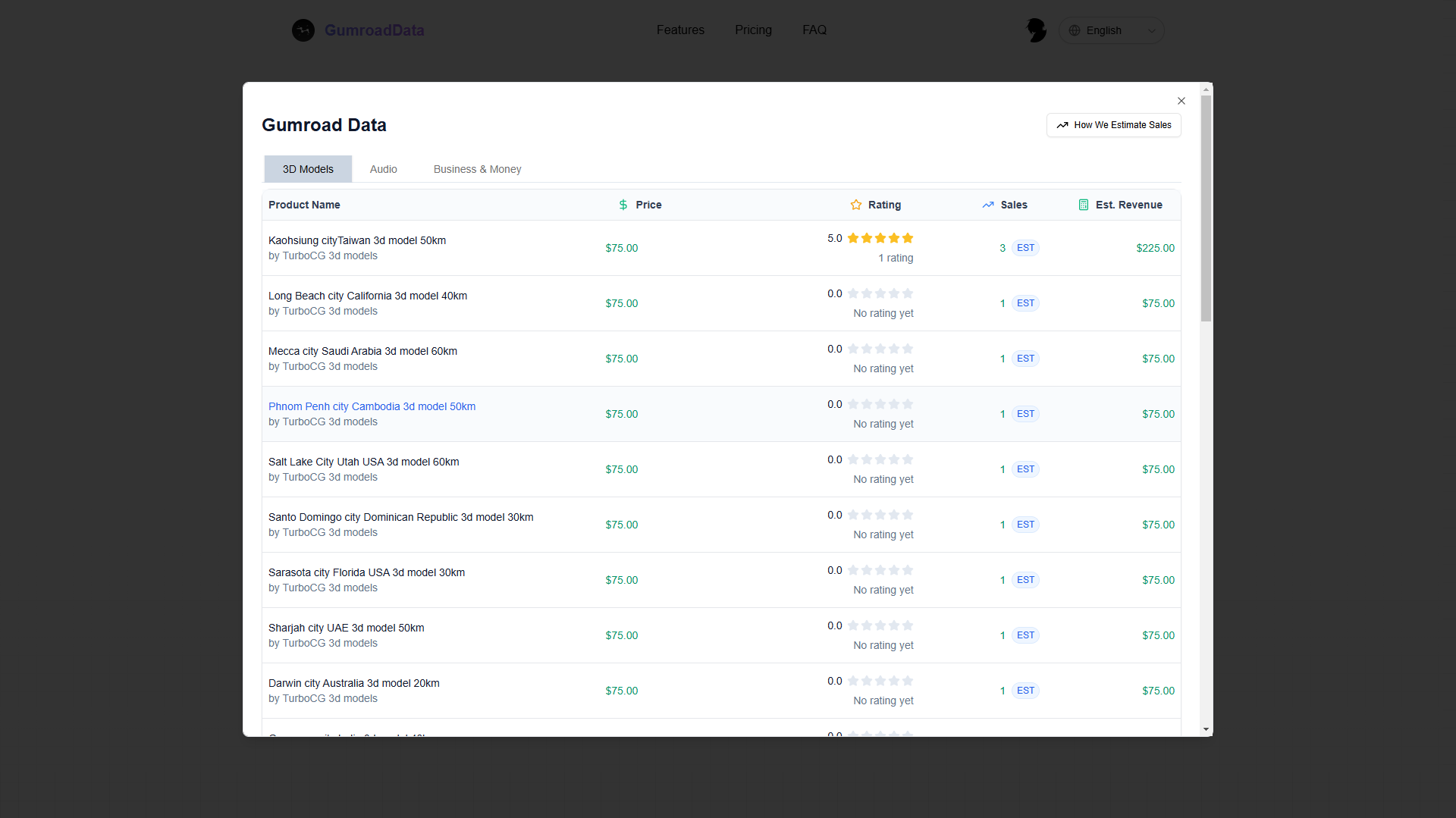Image resolution: width=1456 pixels, height=818 pixels.
Task: Open Mecca city Saudi Arabia 3d model
Action: click(362, 351)
